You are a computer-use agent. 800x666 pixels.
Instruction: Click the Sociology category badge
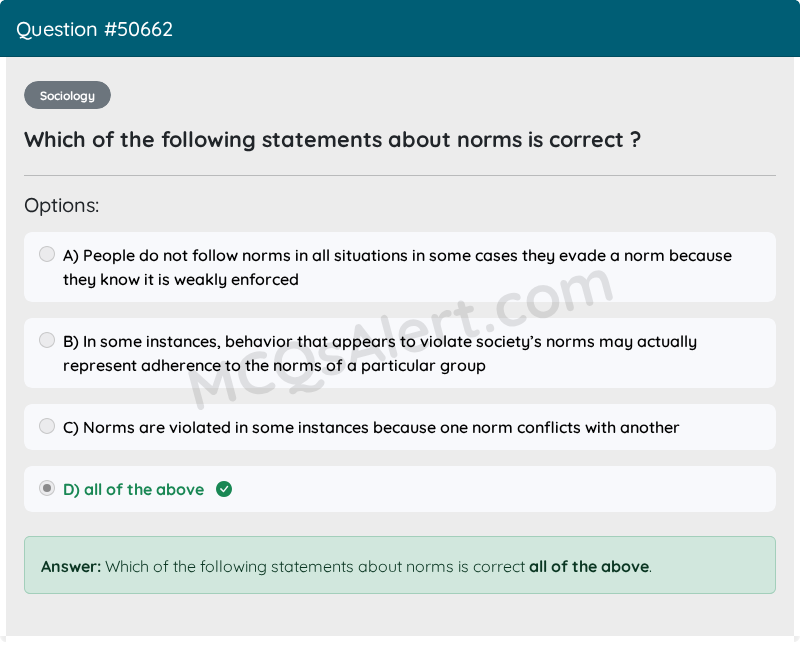pyautogui.click(x=67, y=95)
